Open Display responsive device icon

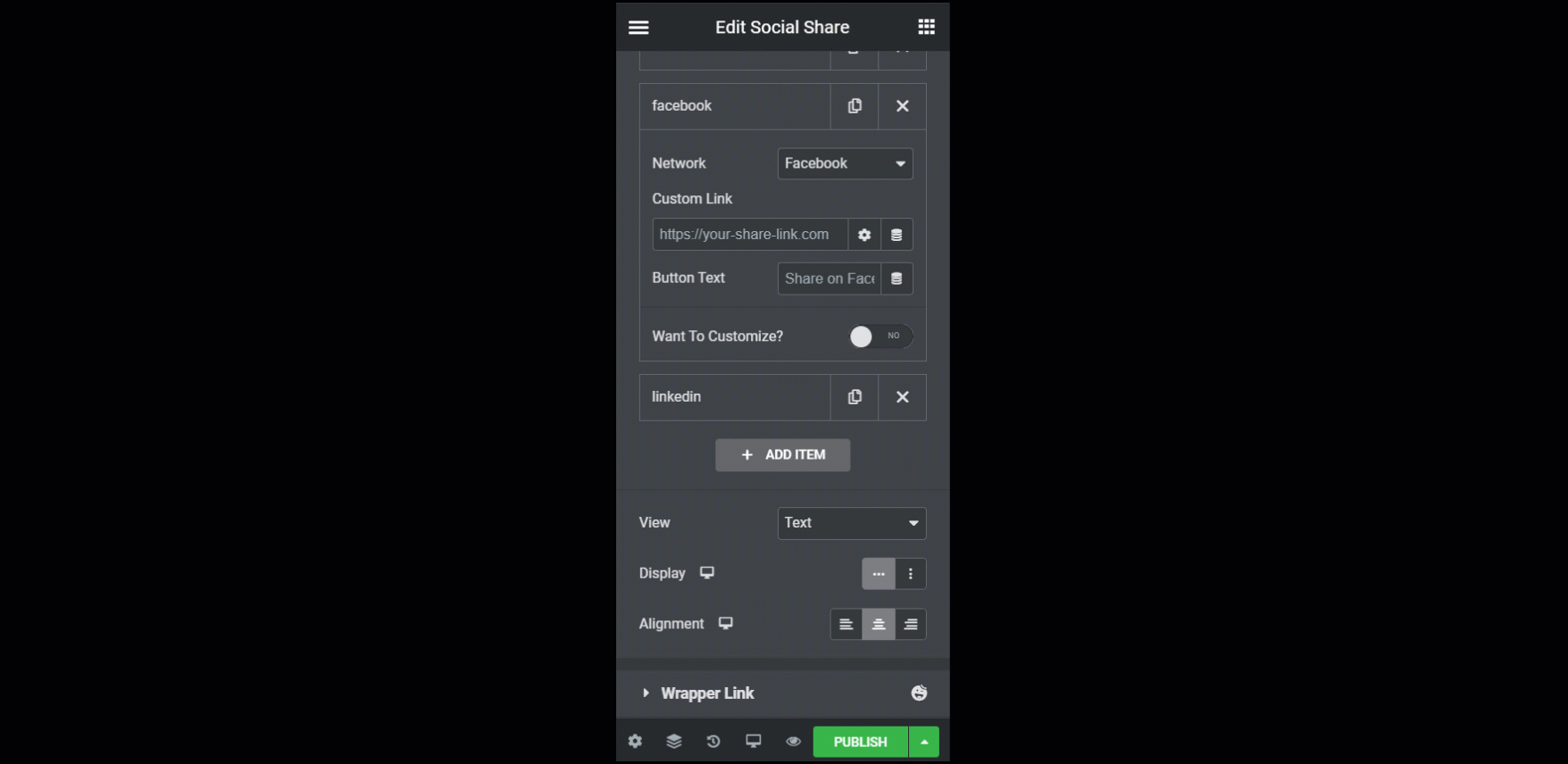[x=707, y=573]
